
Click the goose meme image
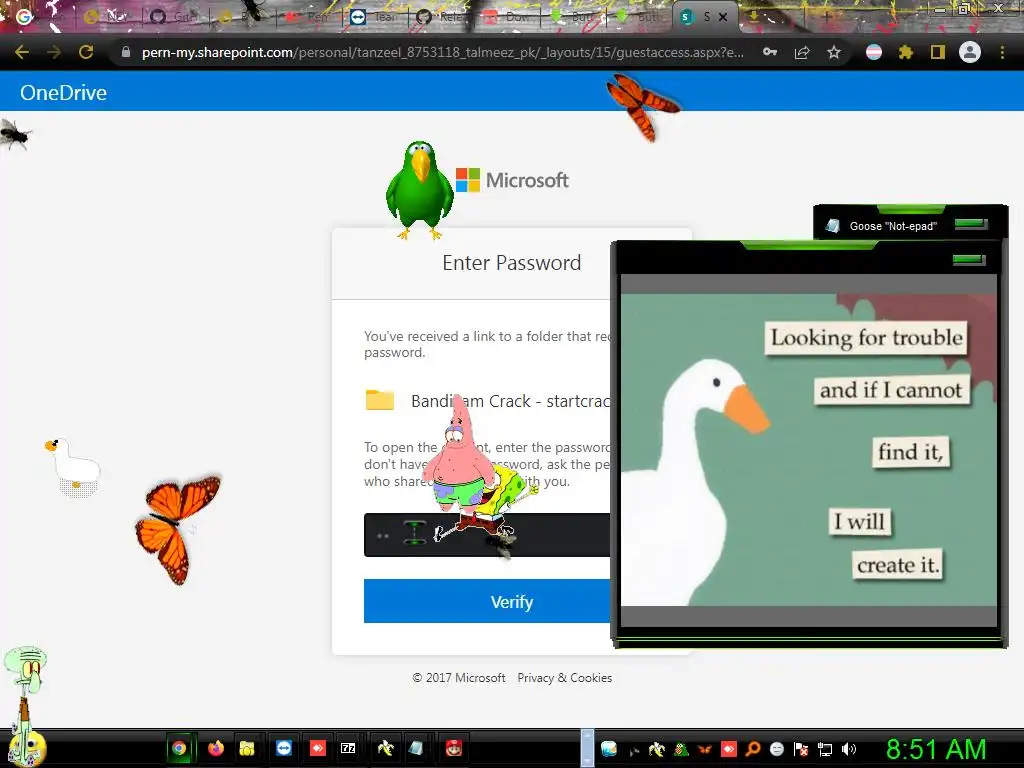(x=808, y=449)
